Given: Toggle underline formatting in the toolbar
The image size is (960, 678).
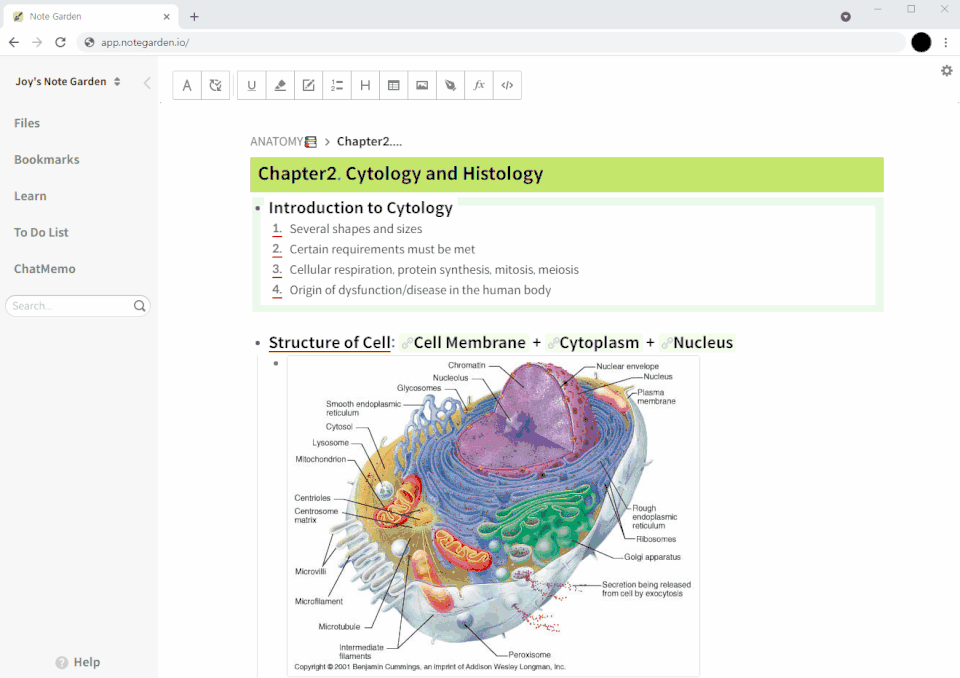Looking at the screenshot, I should pyautogui.click(x=251, y=86).
